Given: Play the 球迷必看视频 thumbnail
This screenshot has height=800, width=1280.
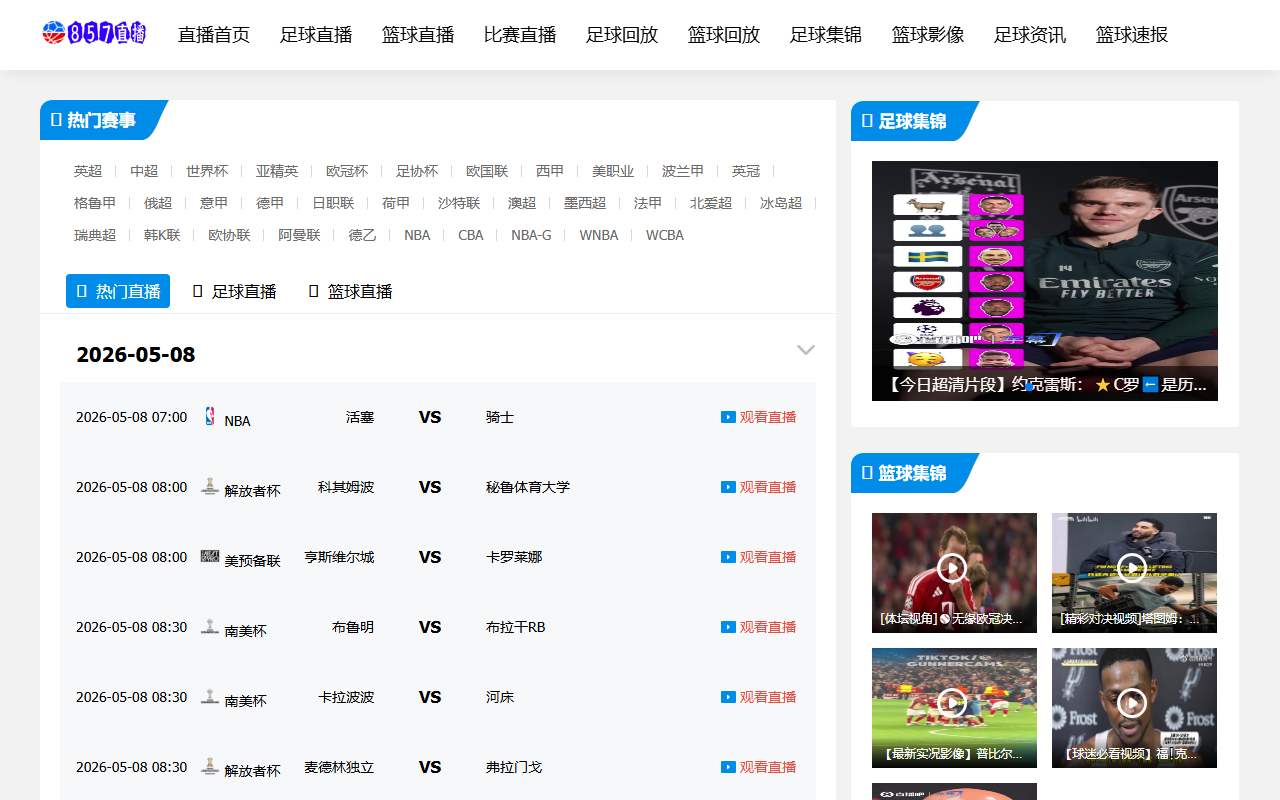Looking at the screenshot, I should click(1134, 707).
